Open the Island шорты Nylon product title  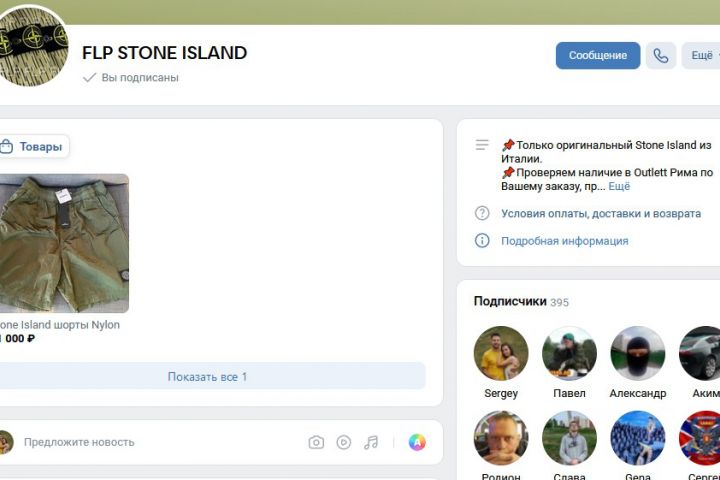coord(60,325)
